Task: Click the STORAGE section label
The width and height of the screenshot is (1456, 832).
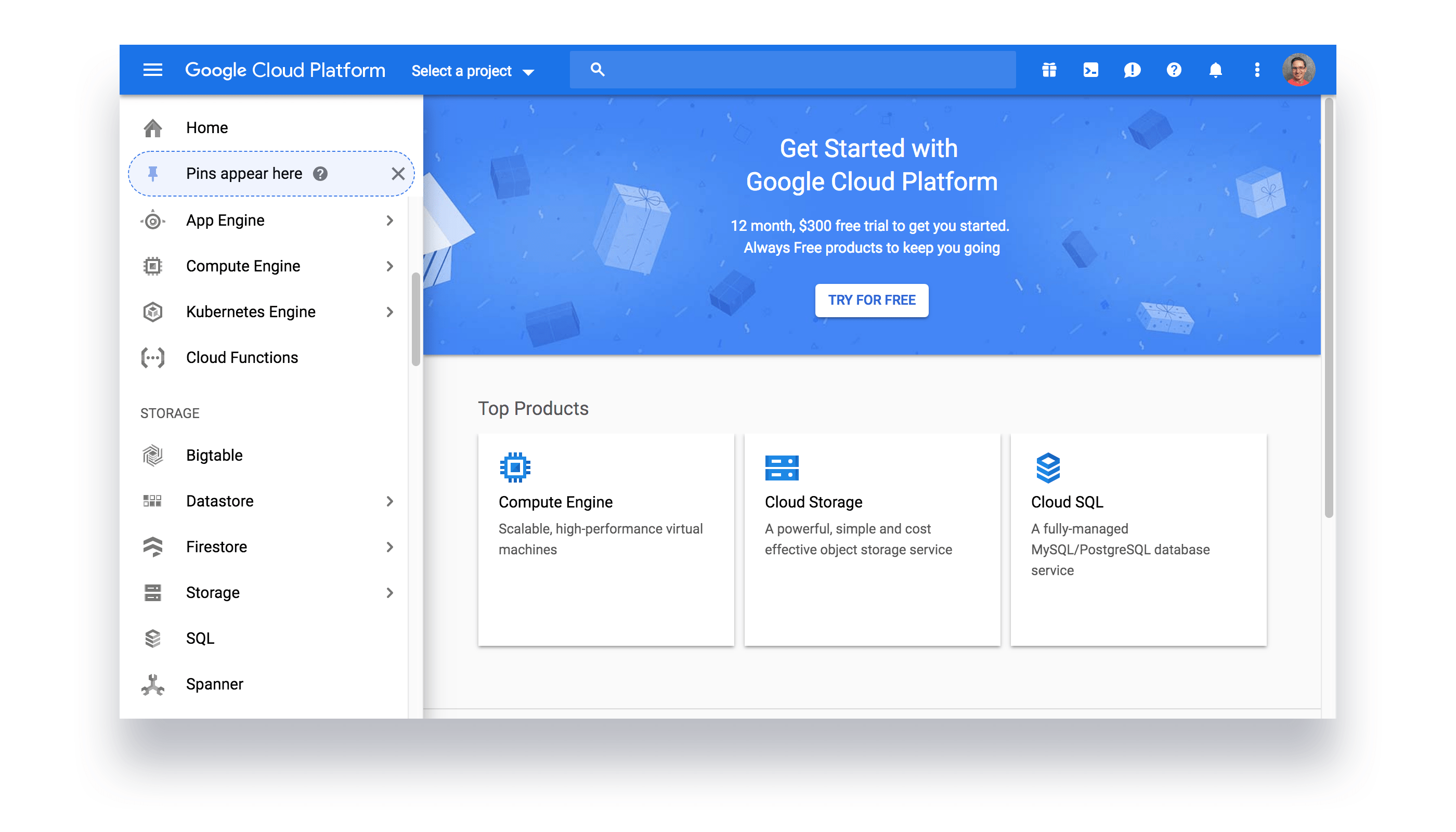Action: coord(170,412)
